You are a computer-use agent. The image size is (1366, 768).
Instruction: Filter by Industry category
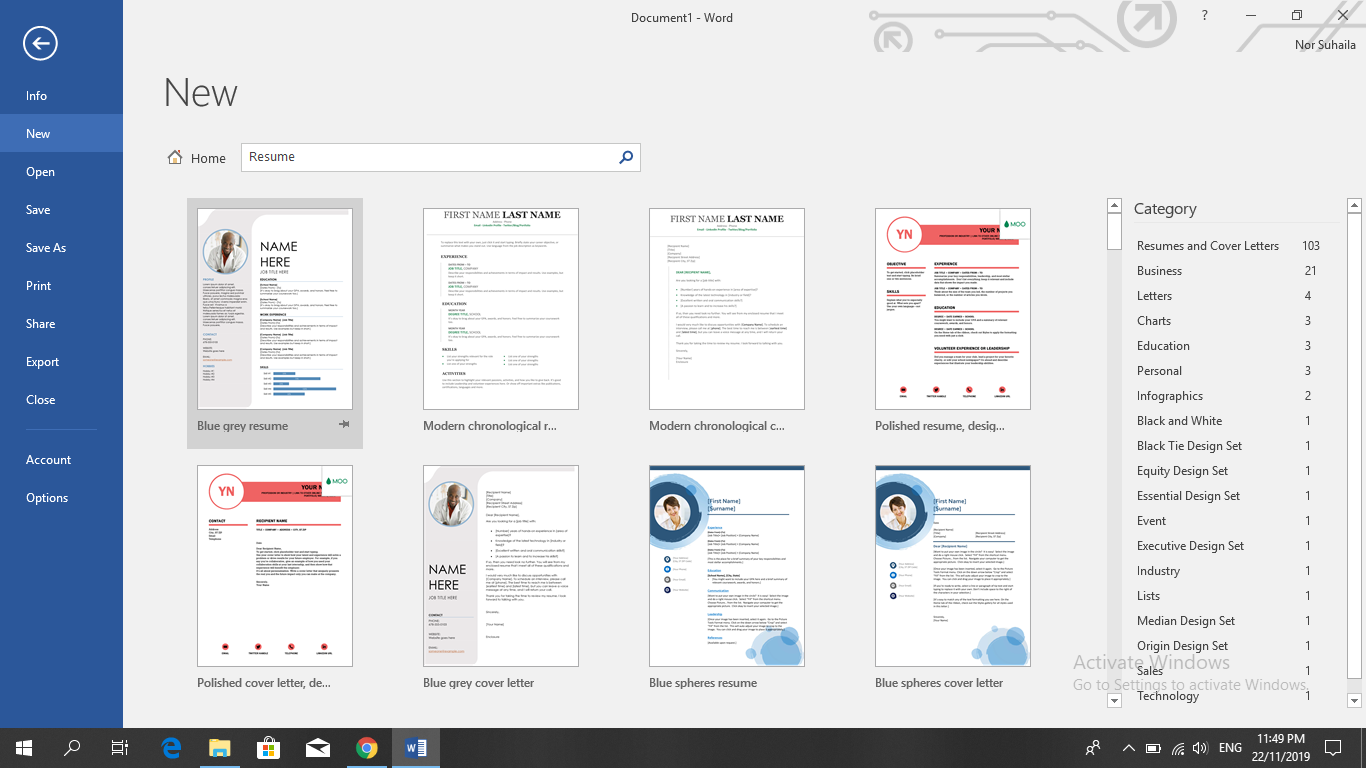1231,571
